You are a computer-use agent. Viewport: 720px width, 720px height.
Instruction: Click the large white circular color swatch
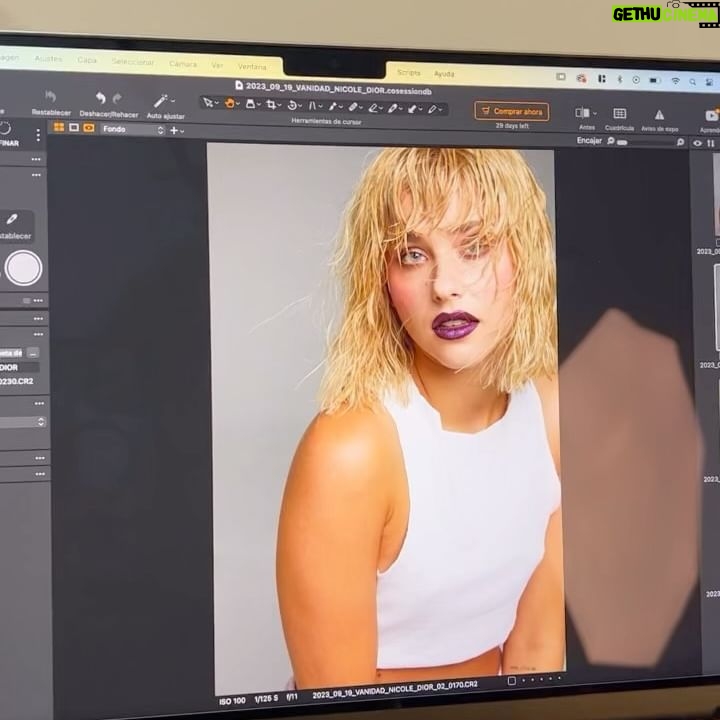23,268
